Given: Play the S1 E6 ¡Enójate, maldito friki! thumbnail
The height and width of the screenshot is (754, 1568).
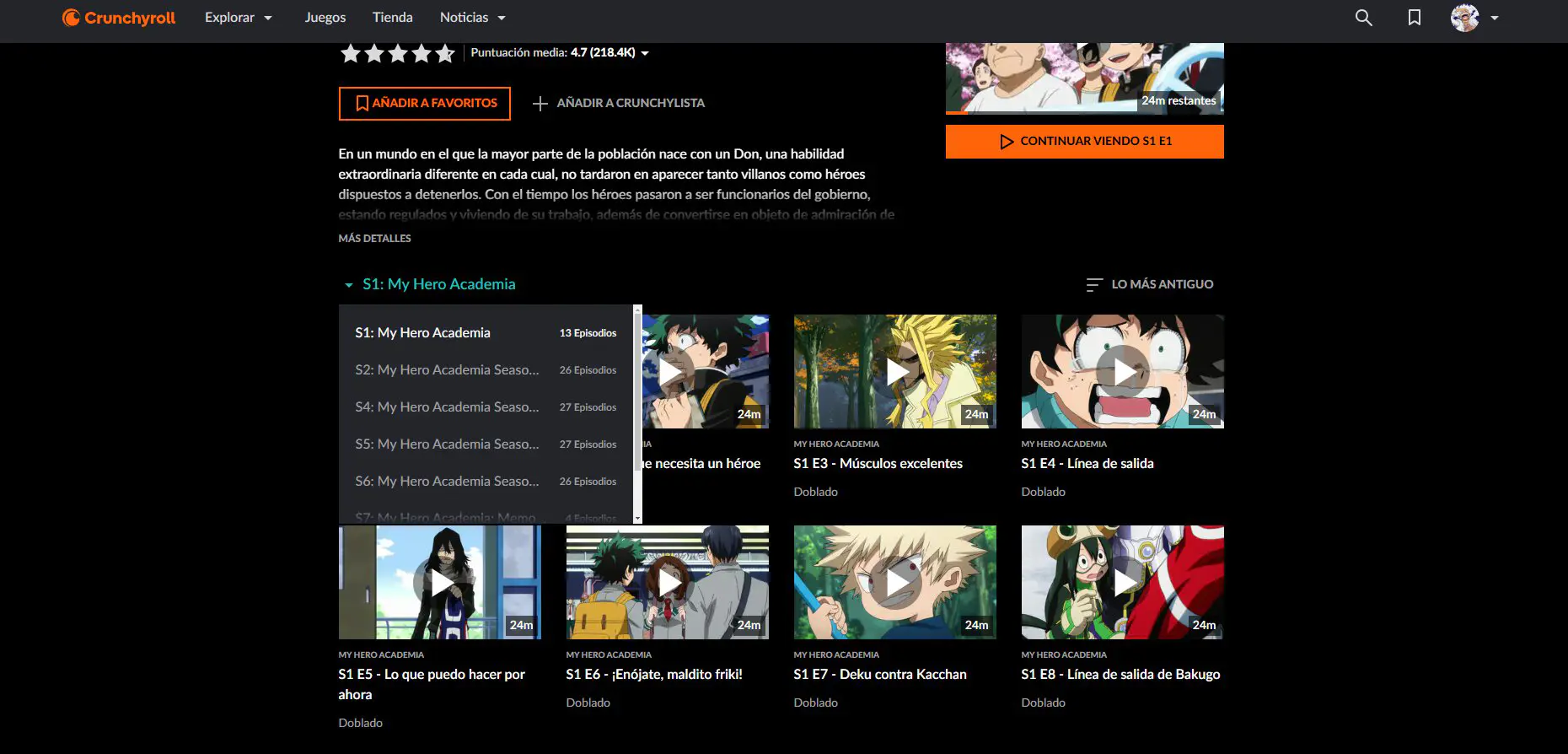Looking at the screenshot, I should tap(668, 582).
